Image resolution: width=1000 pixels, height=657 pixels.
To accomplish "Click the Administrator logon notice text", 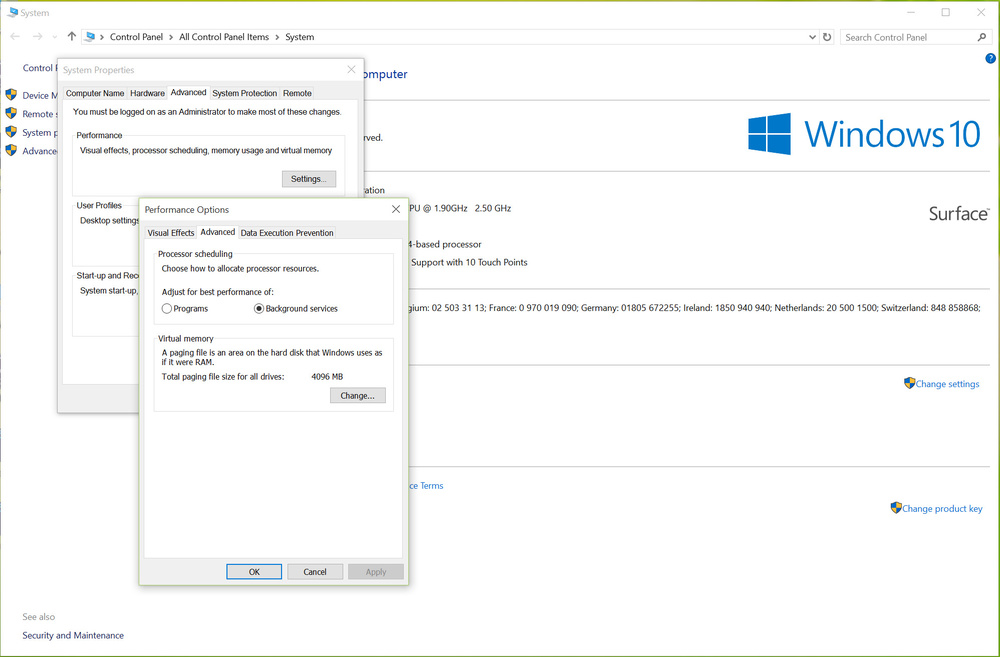I will (x=207, y=112).
